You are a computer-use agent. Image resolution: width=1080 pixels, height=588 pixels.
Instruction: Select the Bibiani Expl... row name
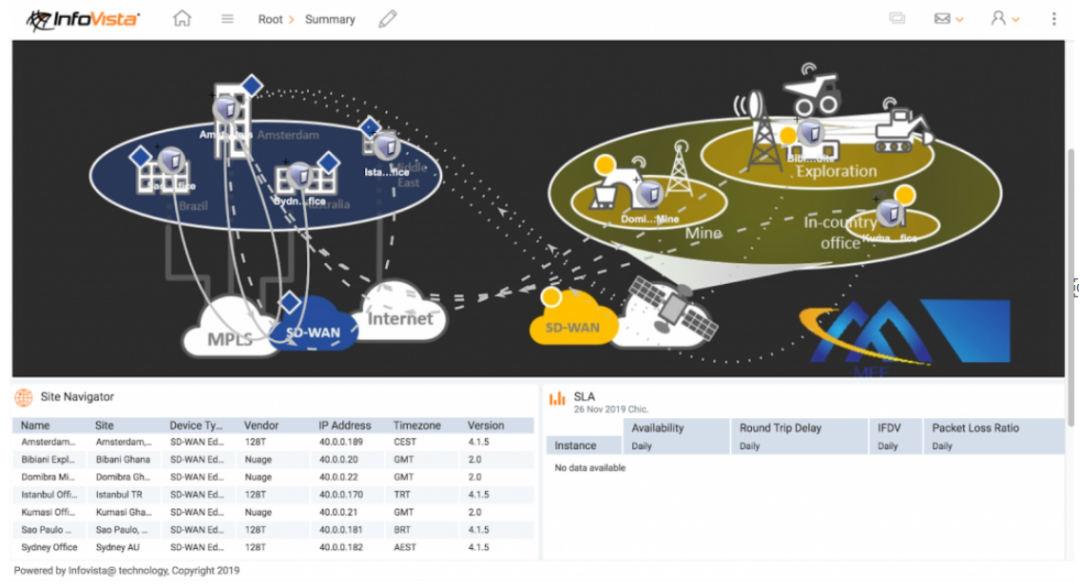[48, 459]
